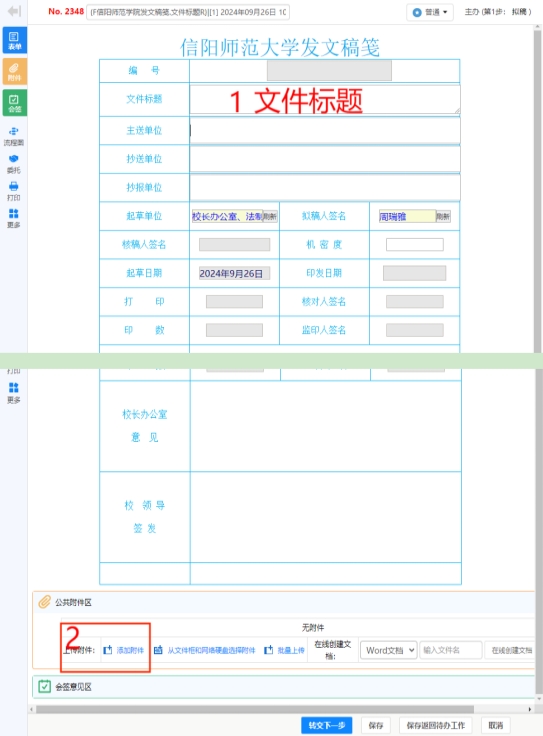Click 刷新 next to 拟稿人签名 name
543x736 pixels.
443,216
